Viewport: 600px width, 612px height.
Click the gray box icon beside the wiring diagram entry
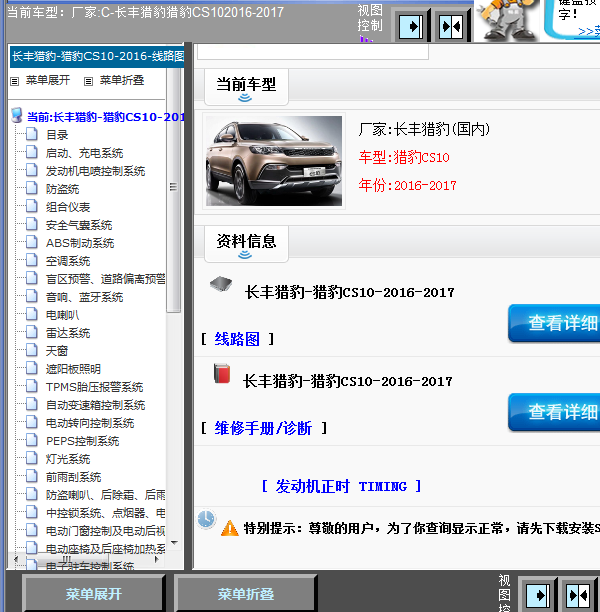pos(221,284)
